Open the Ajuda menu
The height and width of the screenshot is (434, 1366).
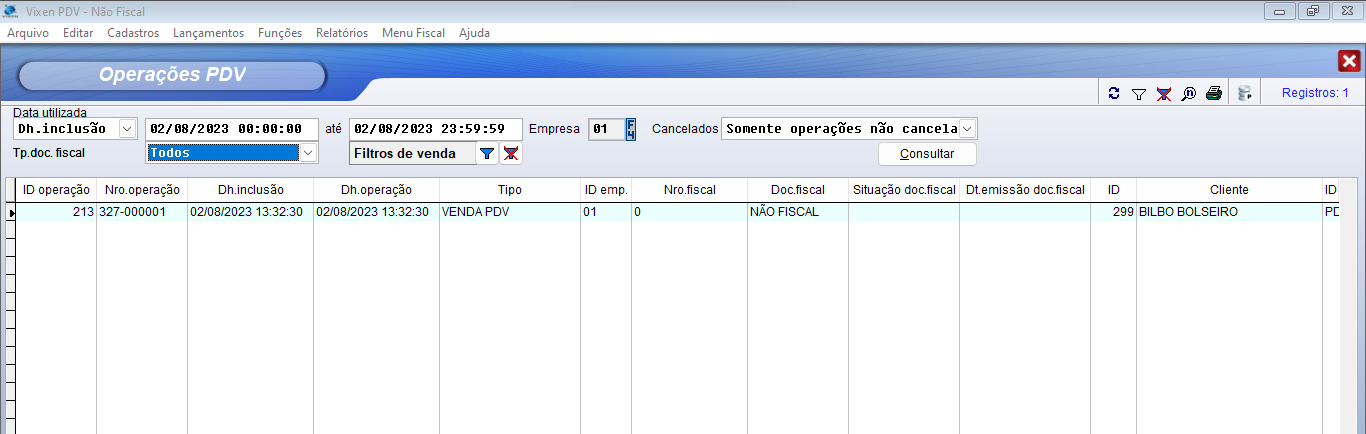tap(474, 33)
